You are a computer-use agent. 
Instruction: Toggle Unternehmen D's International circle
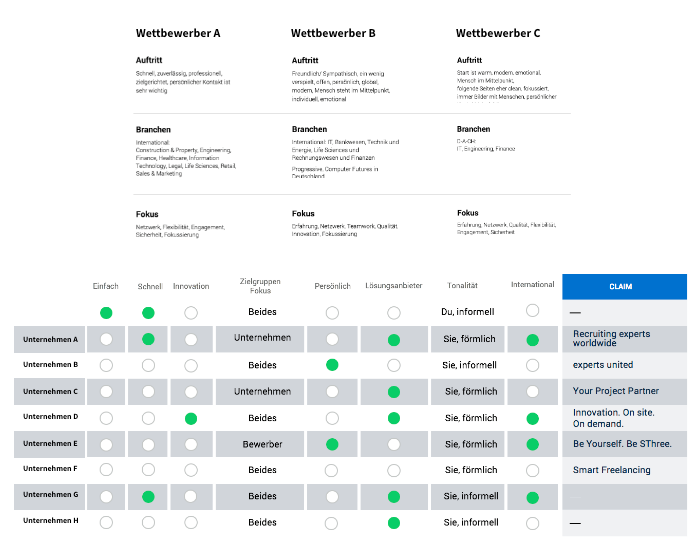pos(532,418)
